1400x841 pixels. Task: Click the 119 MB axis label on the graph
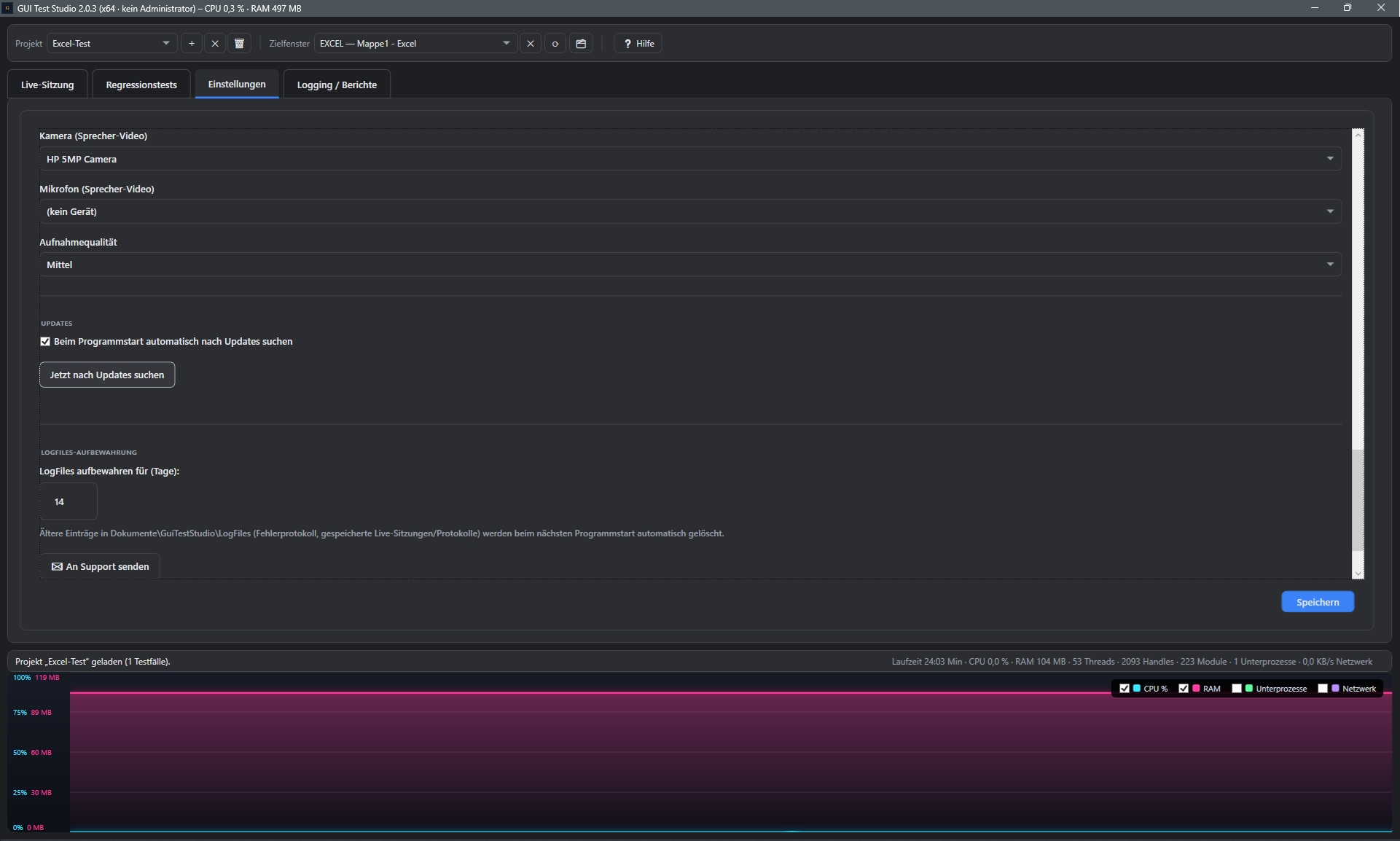pyautogui.click(x=47, y=678)
